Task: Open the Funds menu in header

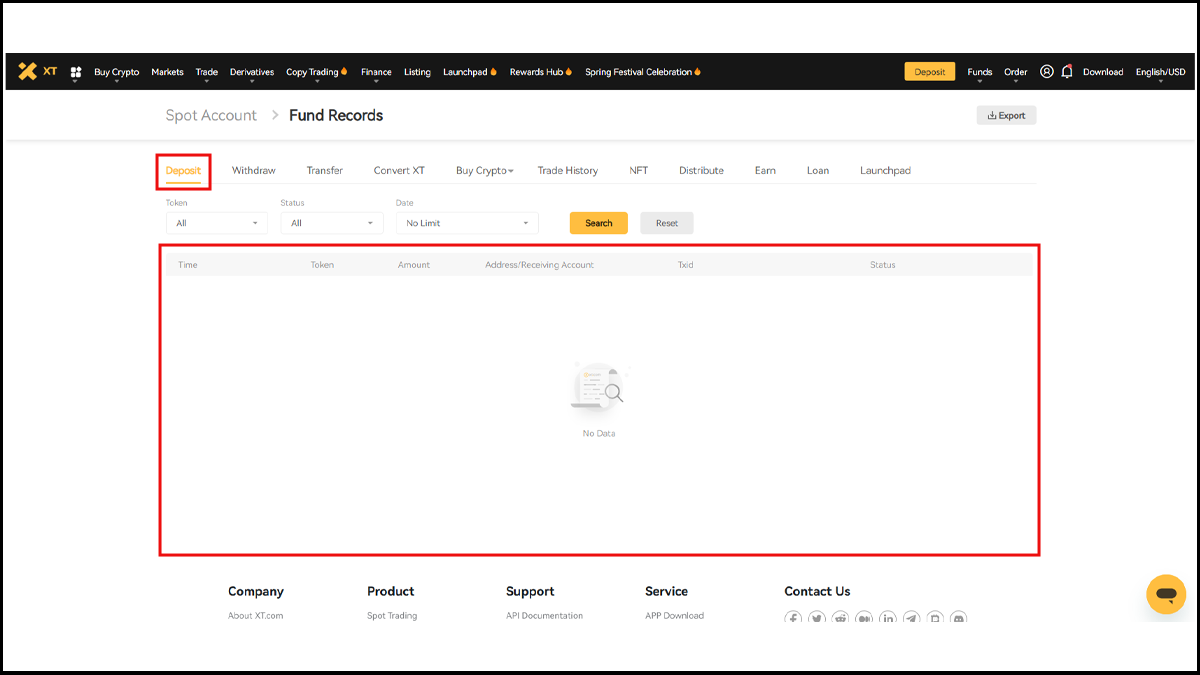Action: (x=980, y=72)
